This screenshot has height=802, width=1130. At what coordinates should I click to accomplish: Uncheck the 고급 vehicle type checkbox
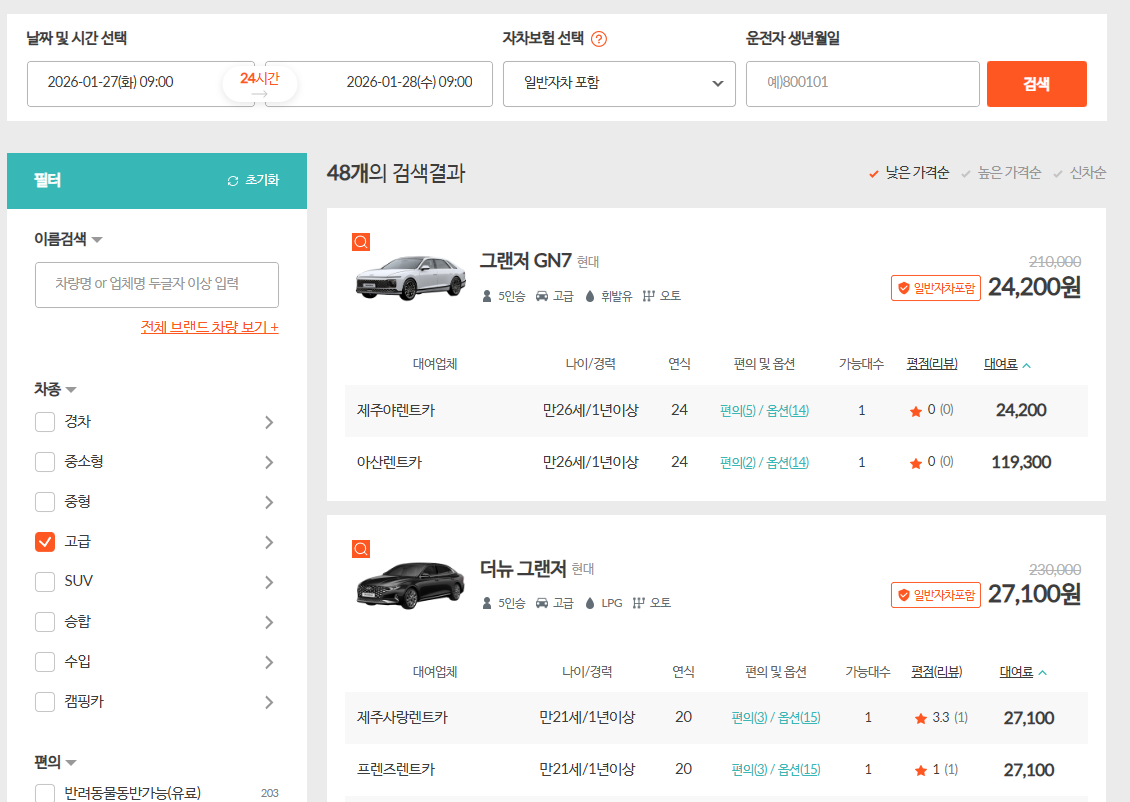(x=45, y=542)
